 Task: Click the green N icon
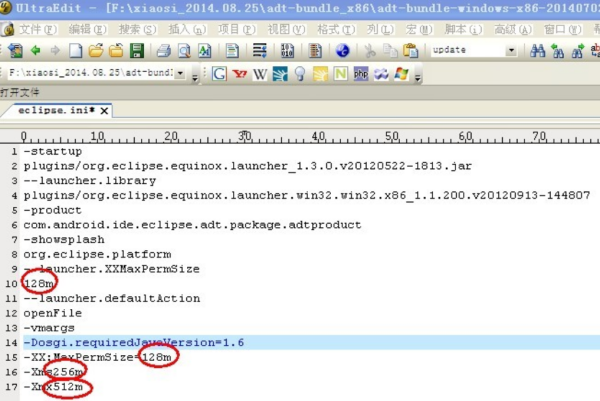(340, 73)
